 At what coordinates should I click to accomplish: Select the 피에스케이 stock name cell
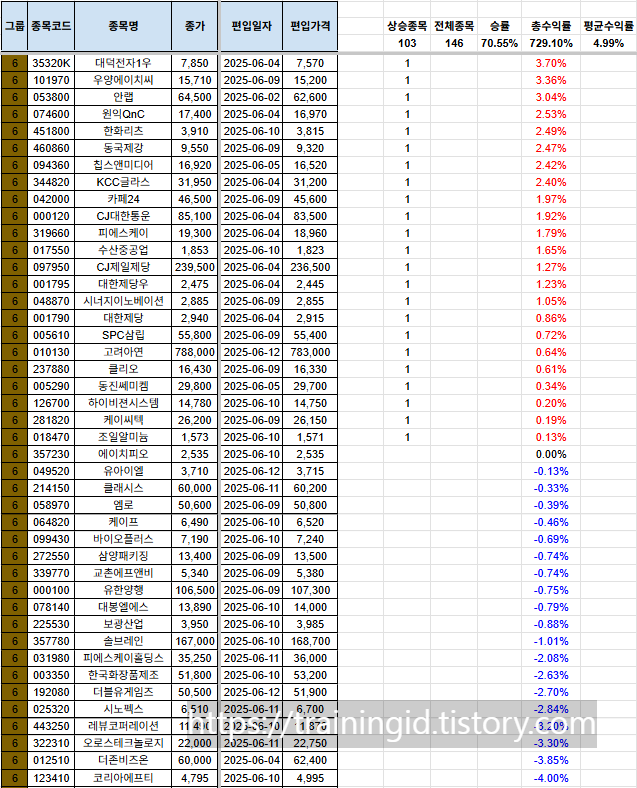pyautogui.click(x=123, y=233)
